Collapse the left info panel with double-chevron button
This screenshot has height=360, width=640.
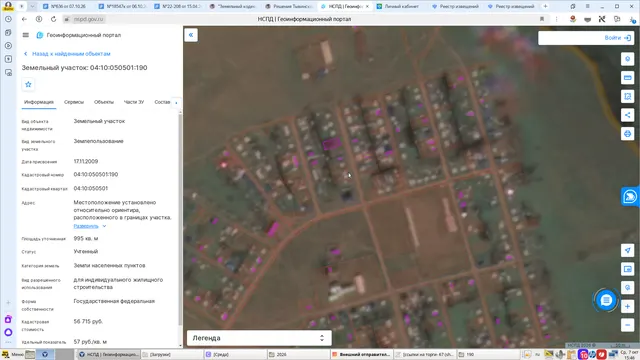point(191,35)
